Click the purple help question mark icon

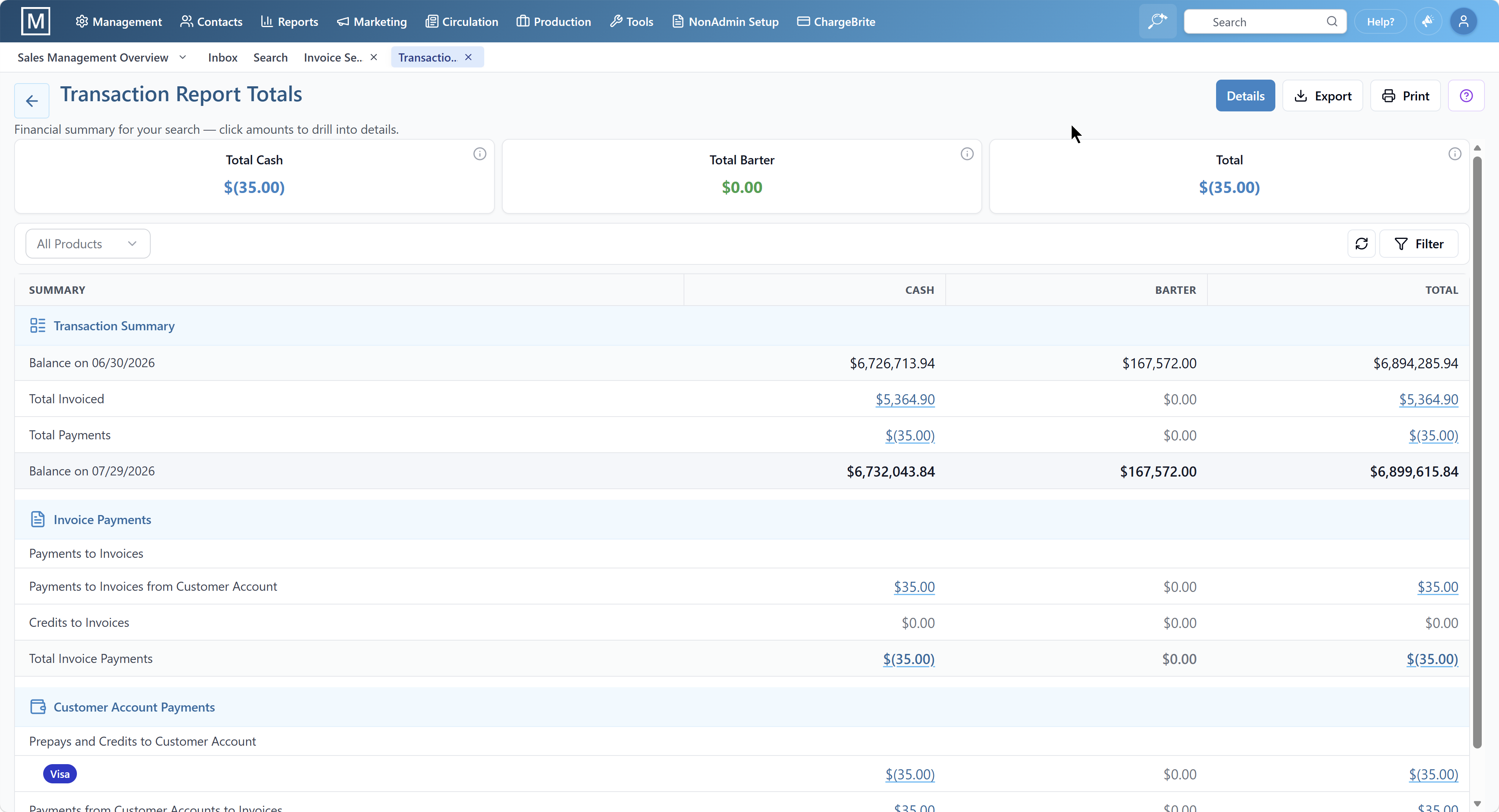[x=1466, y=95]
